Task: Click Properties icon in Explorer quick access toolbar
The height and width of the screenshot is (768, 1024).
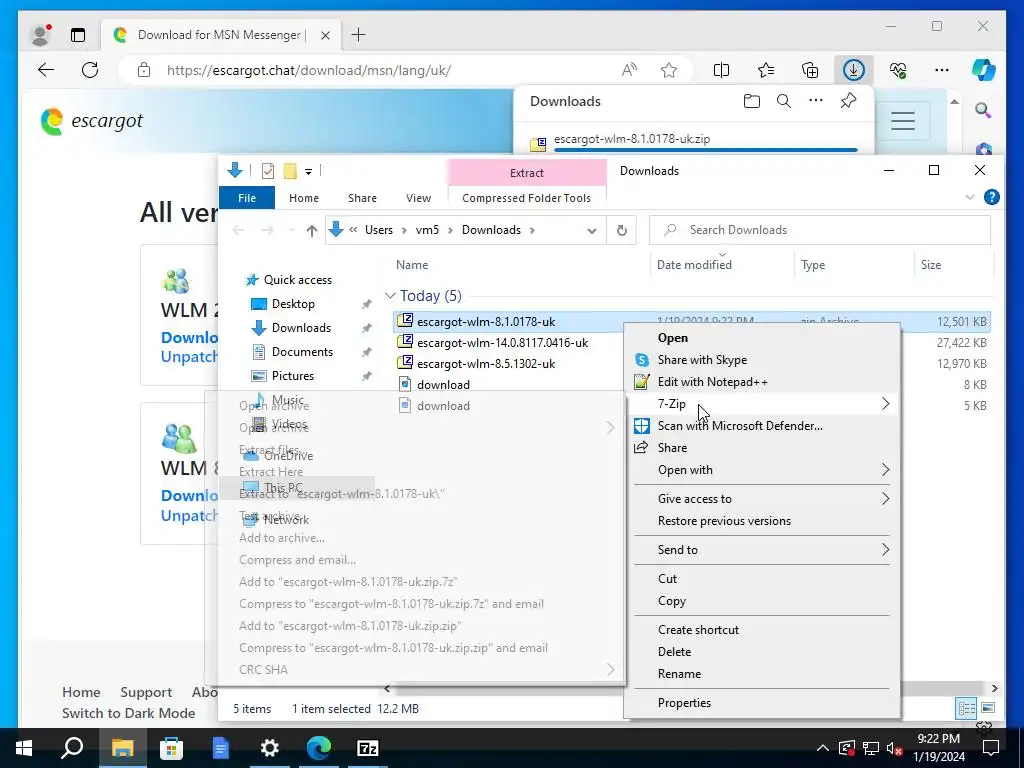Action: pos(268,171)
